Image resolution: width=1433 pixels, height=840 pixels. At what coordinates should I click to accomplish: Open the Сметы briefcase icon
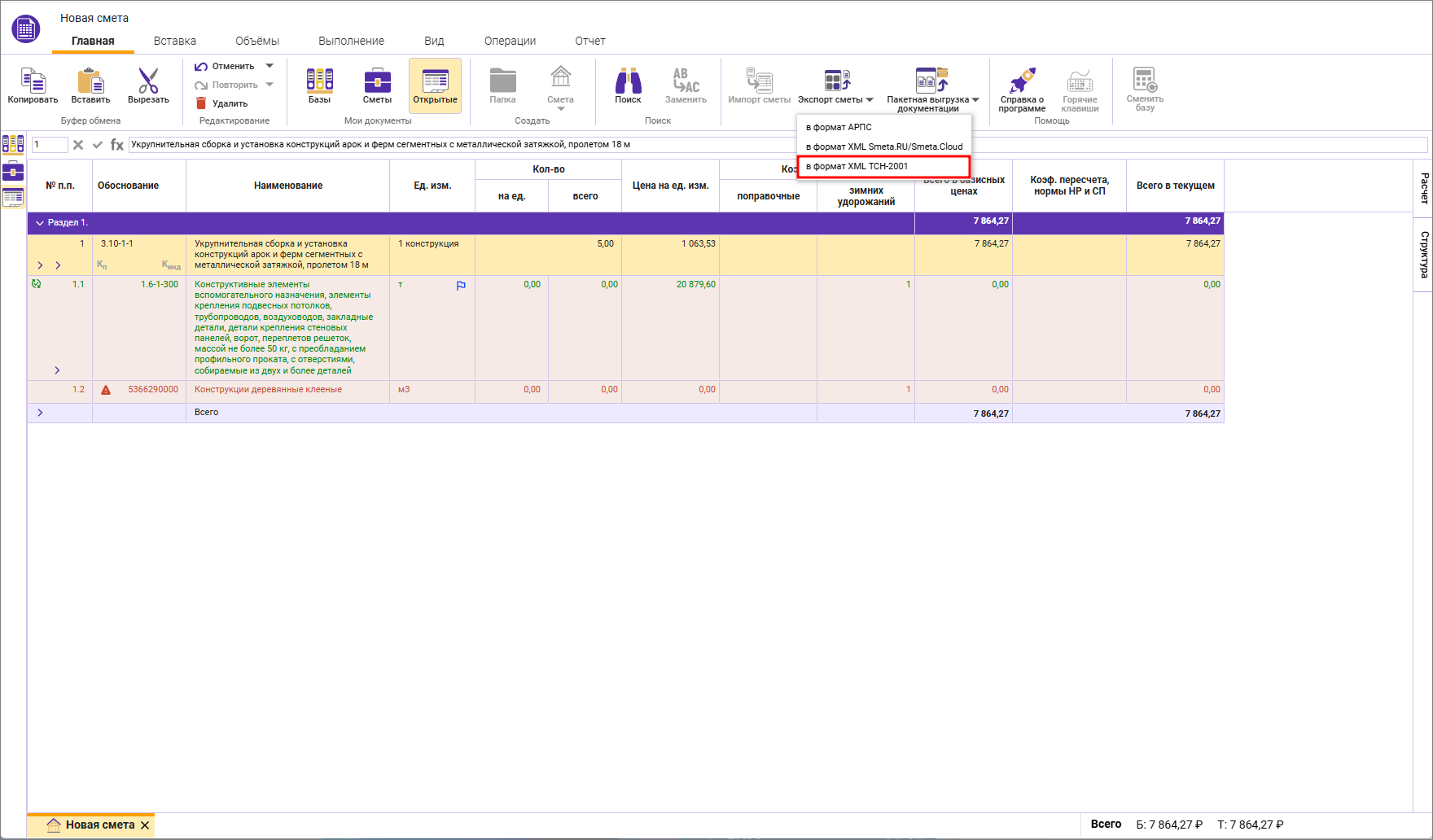click(377, 81)
